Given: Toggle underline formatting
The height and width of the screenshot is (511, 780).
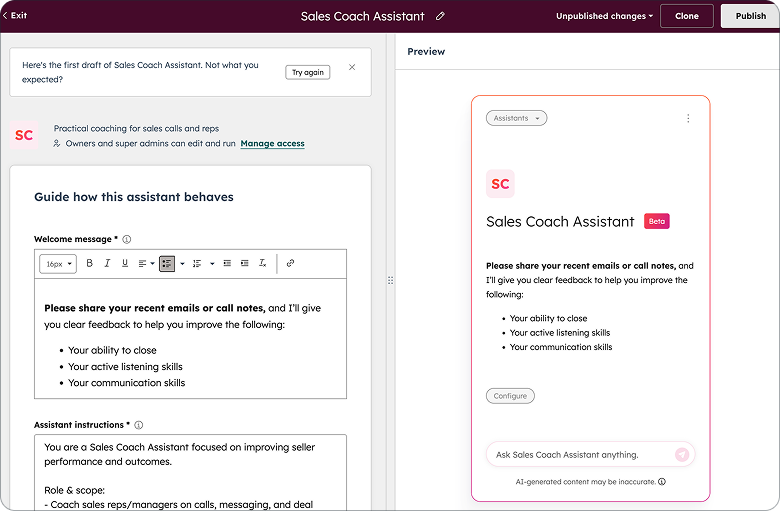Looking at the screenshot, I should (125, 263).
